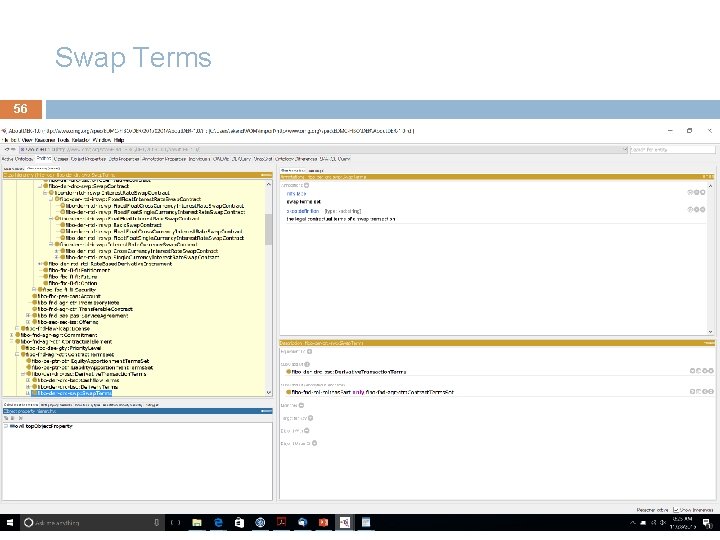Collapse the InterestRateSwapContract node
This screenshot has width=720, height=540.
click(x=45, y=193)
